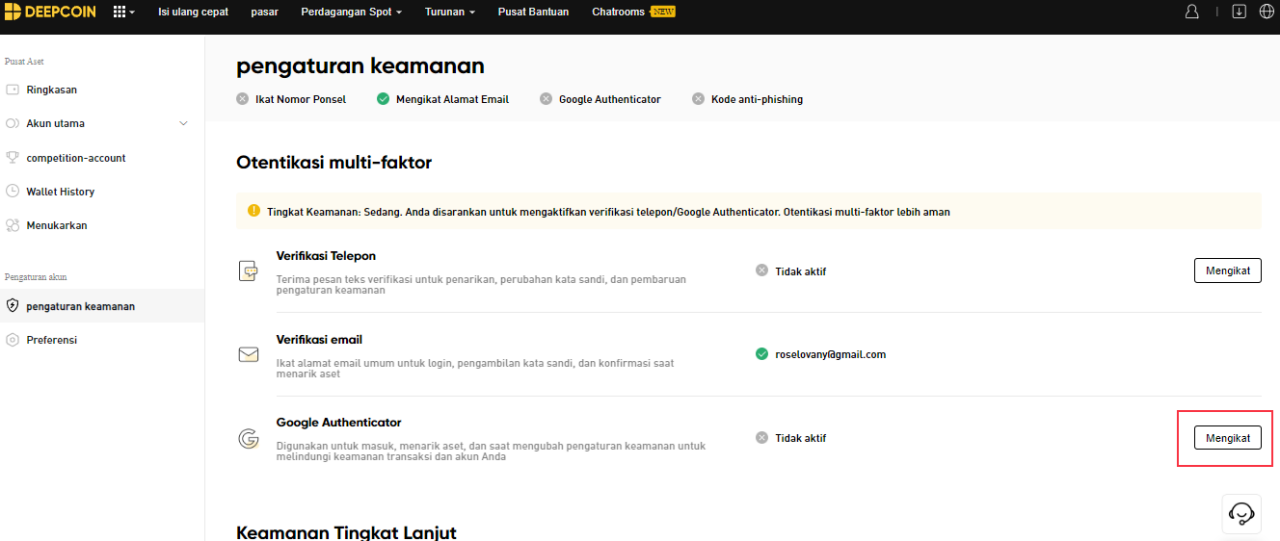The height and width of the screenshot is (541, 1280).
Task: Expand the Perdagangan Spot dropdown
Action: (x=351, y=12)
